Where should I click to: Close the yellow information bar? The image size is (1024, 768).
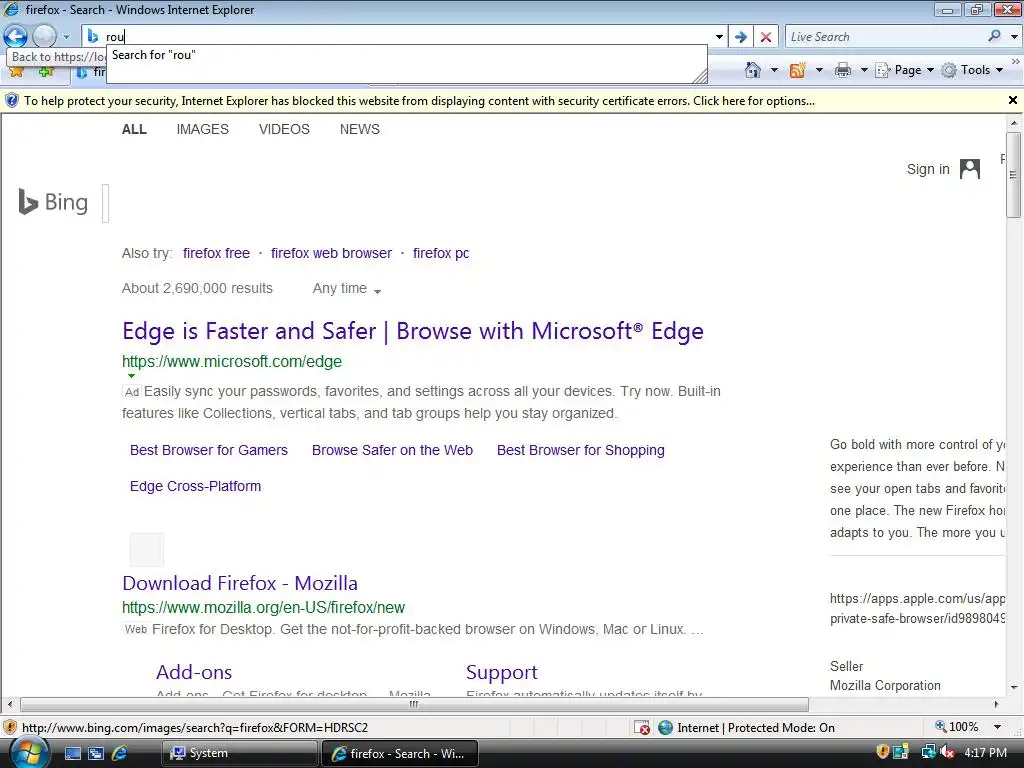point(1012,100)
